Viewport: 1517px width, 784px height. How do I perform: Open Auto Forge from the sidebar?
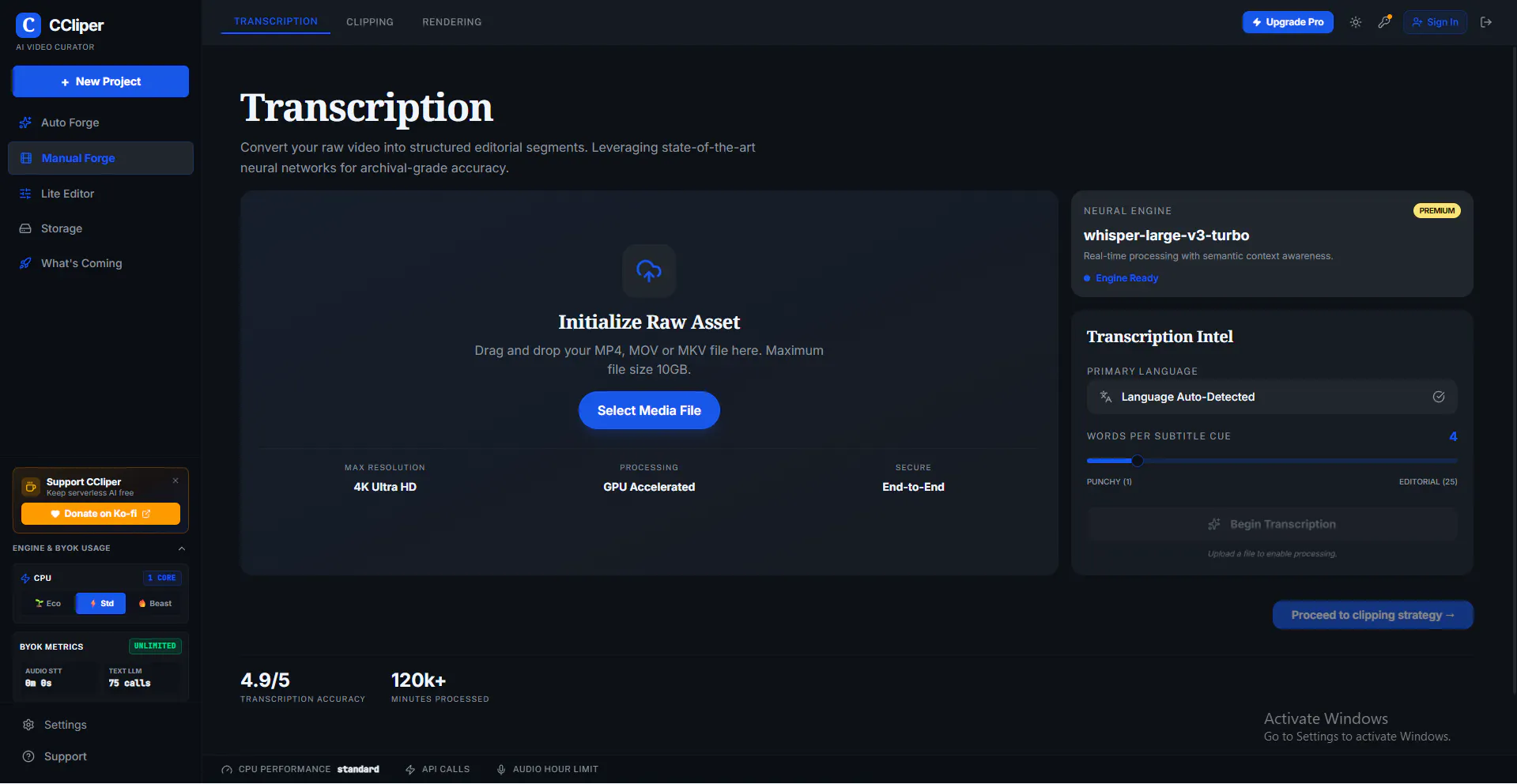click(x=100, y=122)
